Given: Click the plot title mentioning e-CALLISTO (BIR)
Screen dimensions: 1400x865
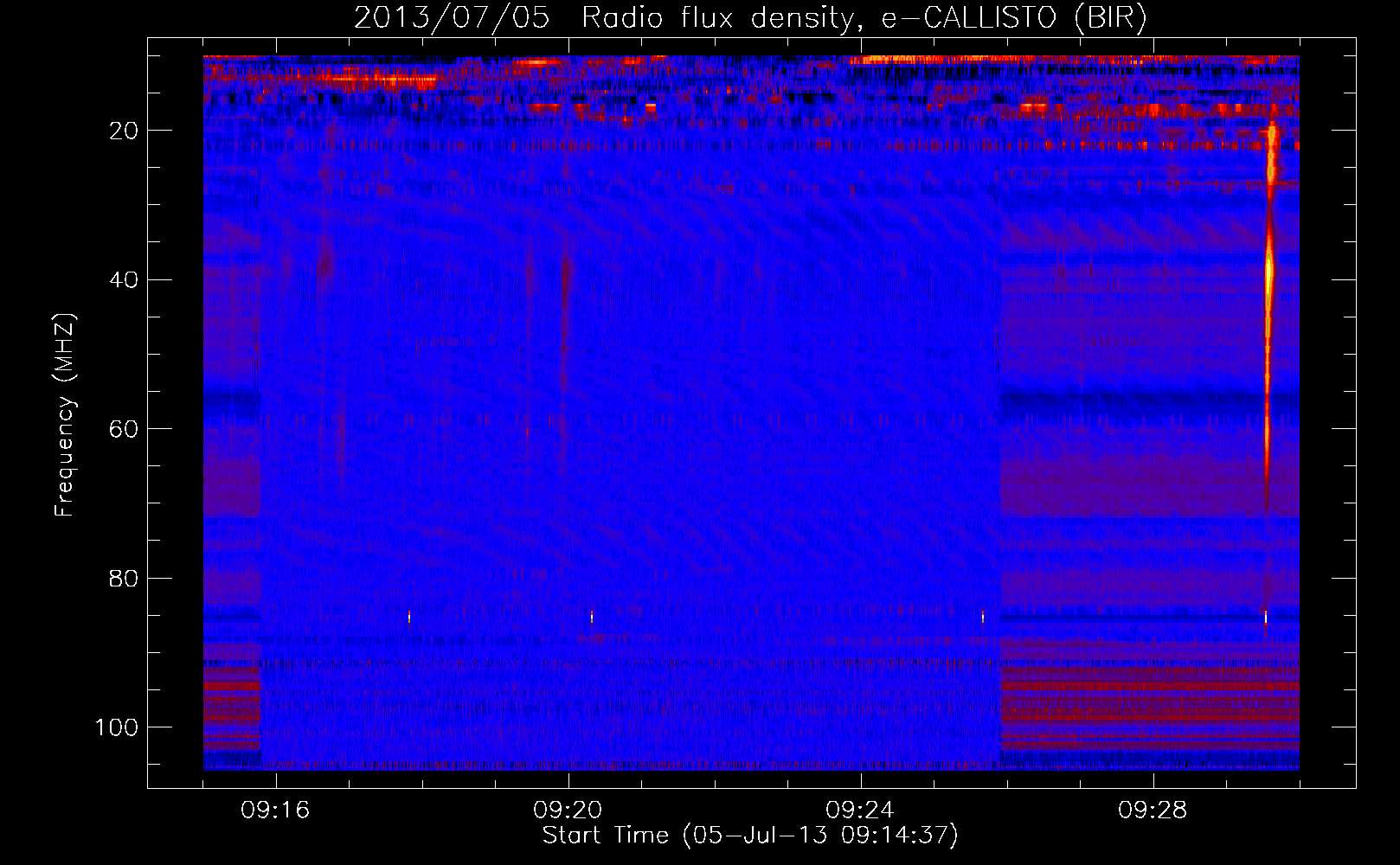Looking at the screenshot, I should point(750,18).
